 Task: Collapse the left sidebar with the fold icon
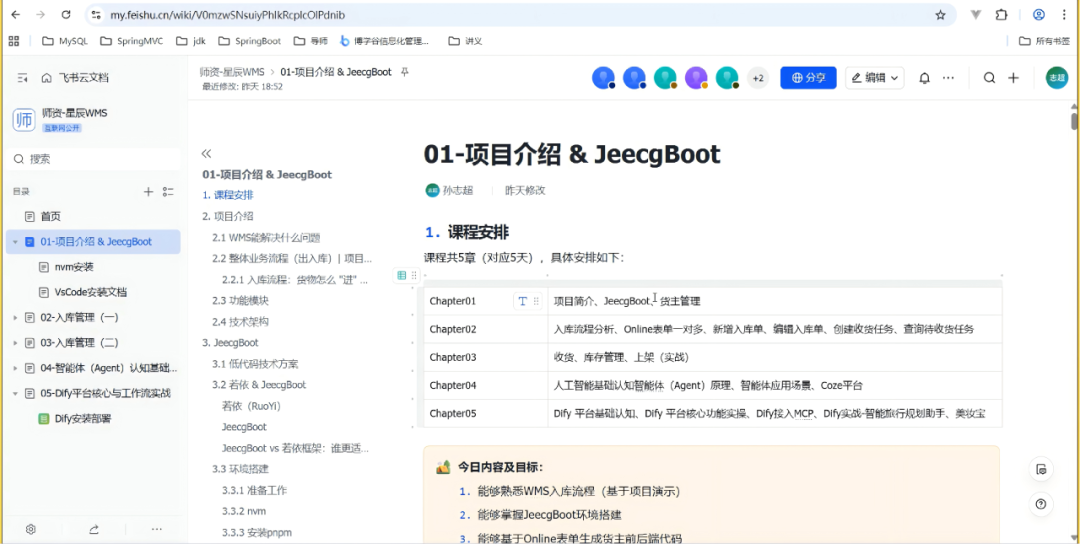22,78
